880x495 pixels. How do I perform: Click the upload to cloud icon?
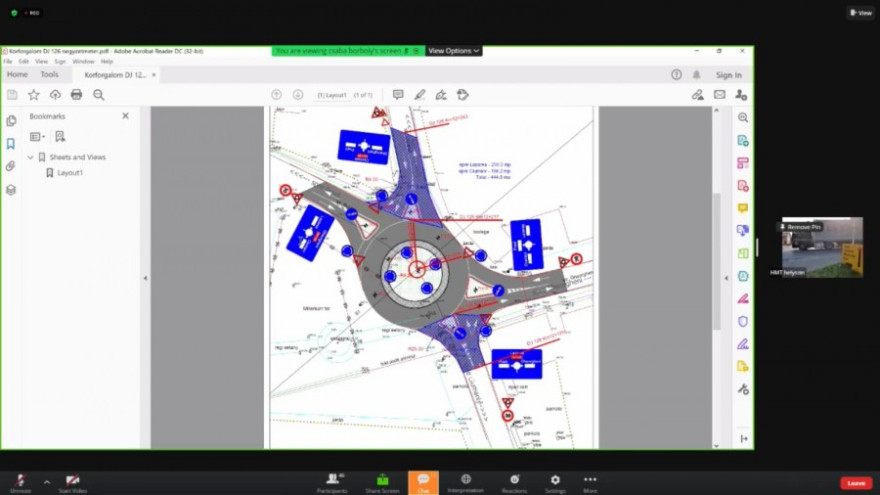pyautogui.click(x=55, y=95)
